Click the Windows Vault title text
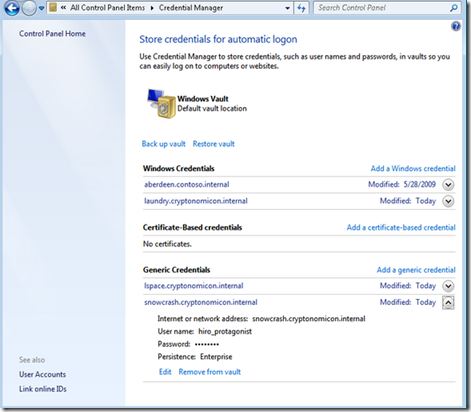 point(203,99)
